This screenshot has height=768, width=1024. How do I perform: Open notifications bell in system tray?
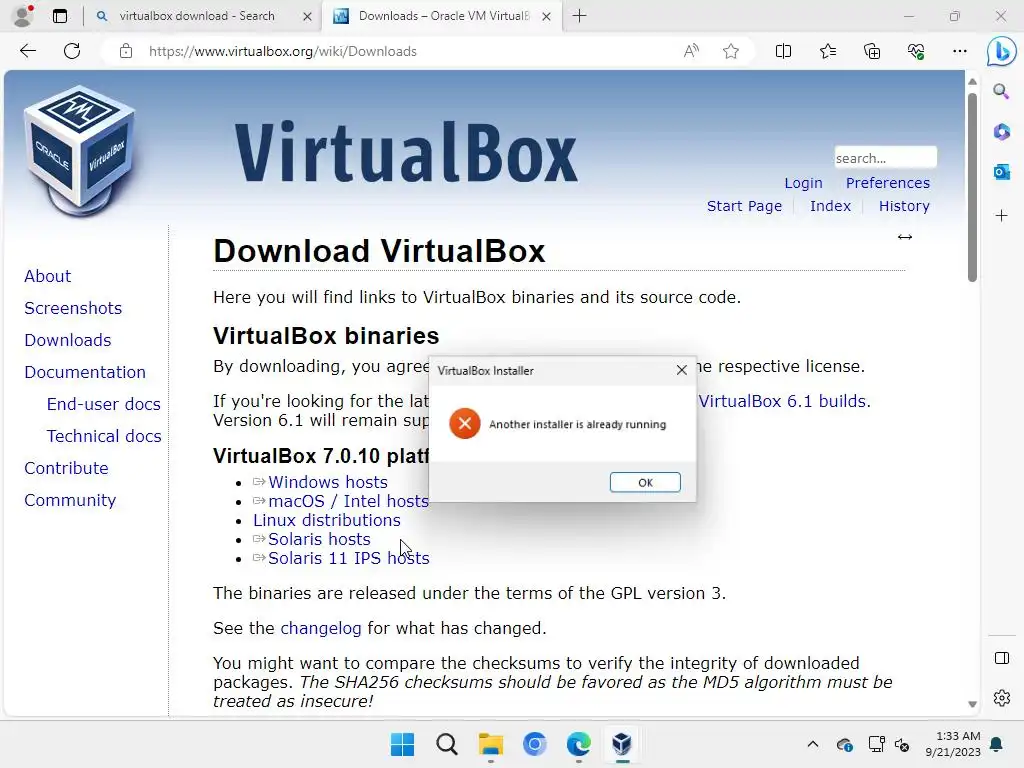click(x=997, y=744)
